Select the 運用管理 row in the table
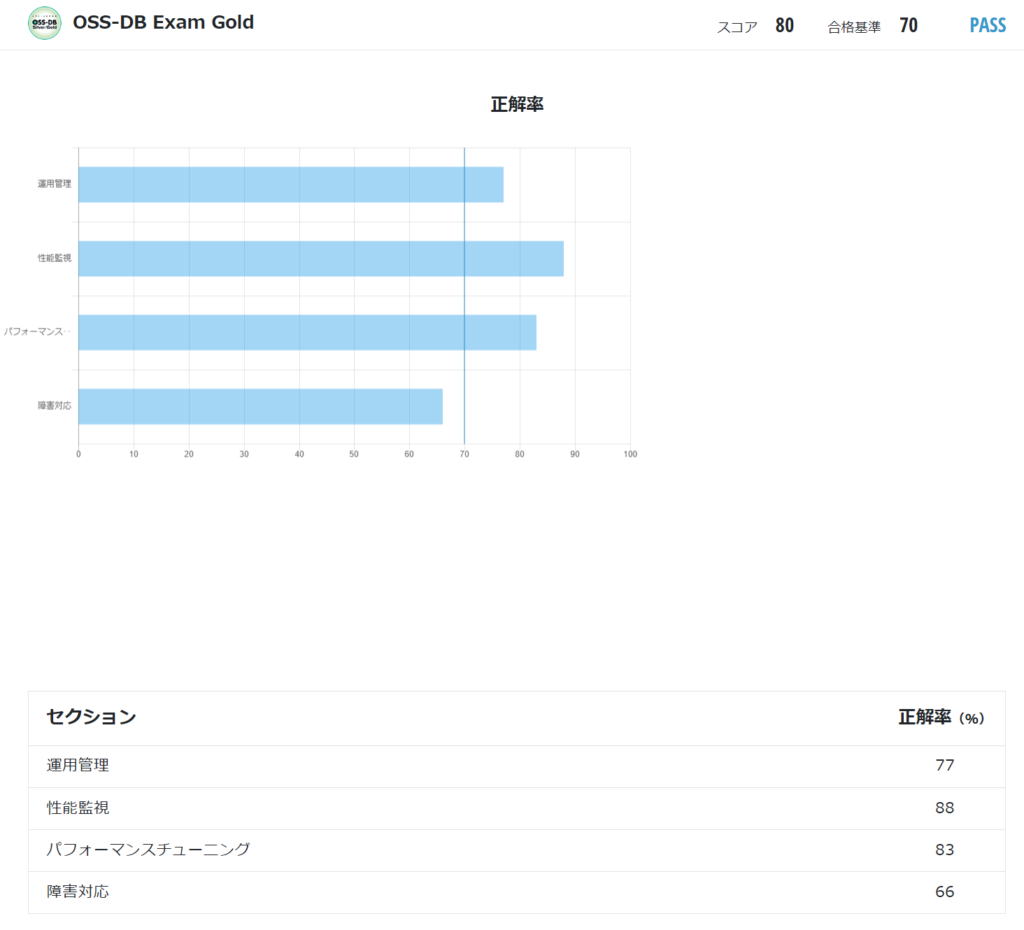 click(x=80, y=765)
